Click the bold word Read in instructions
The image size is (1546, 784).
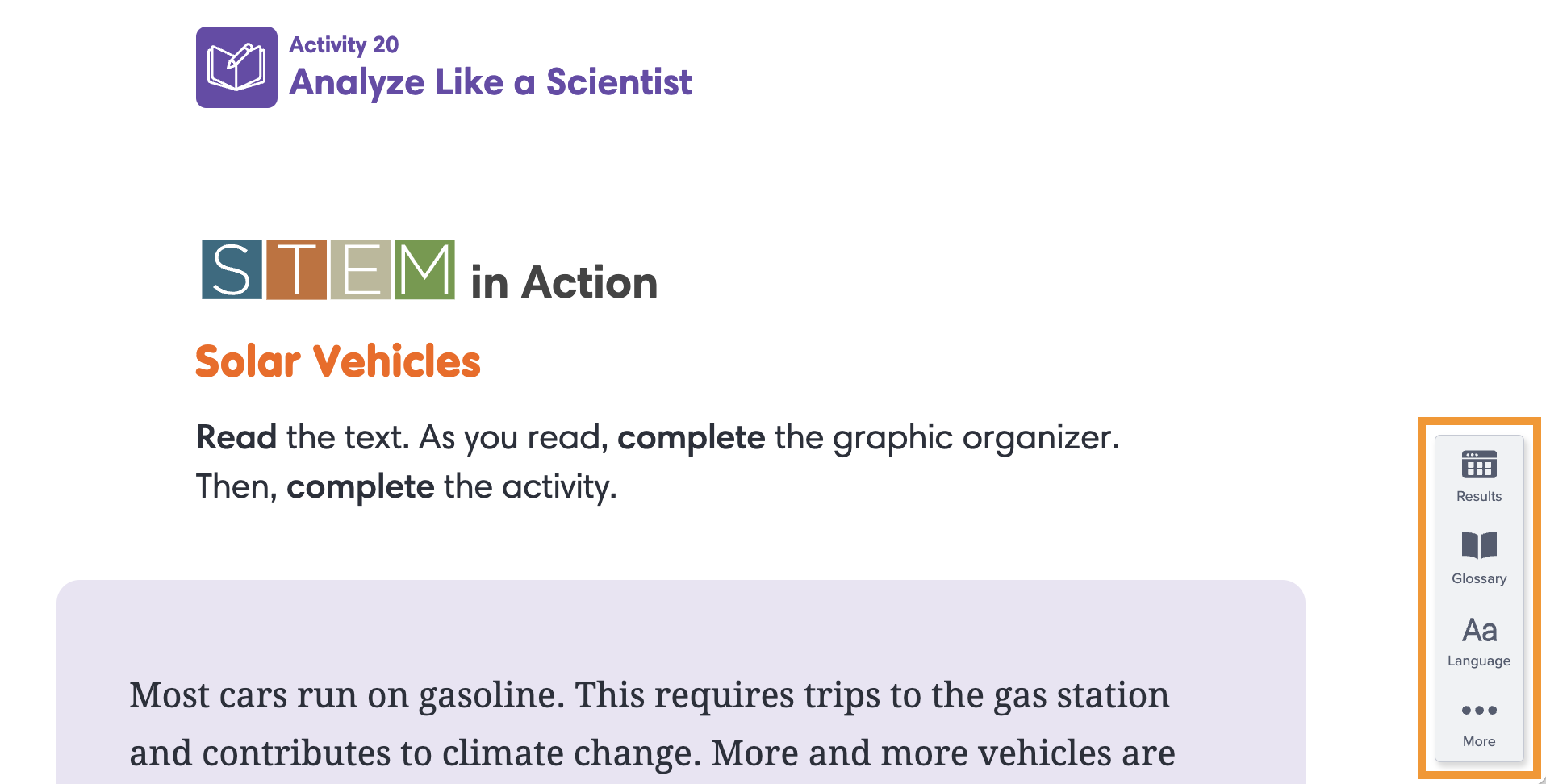coord(236,437)
